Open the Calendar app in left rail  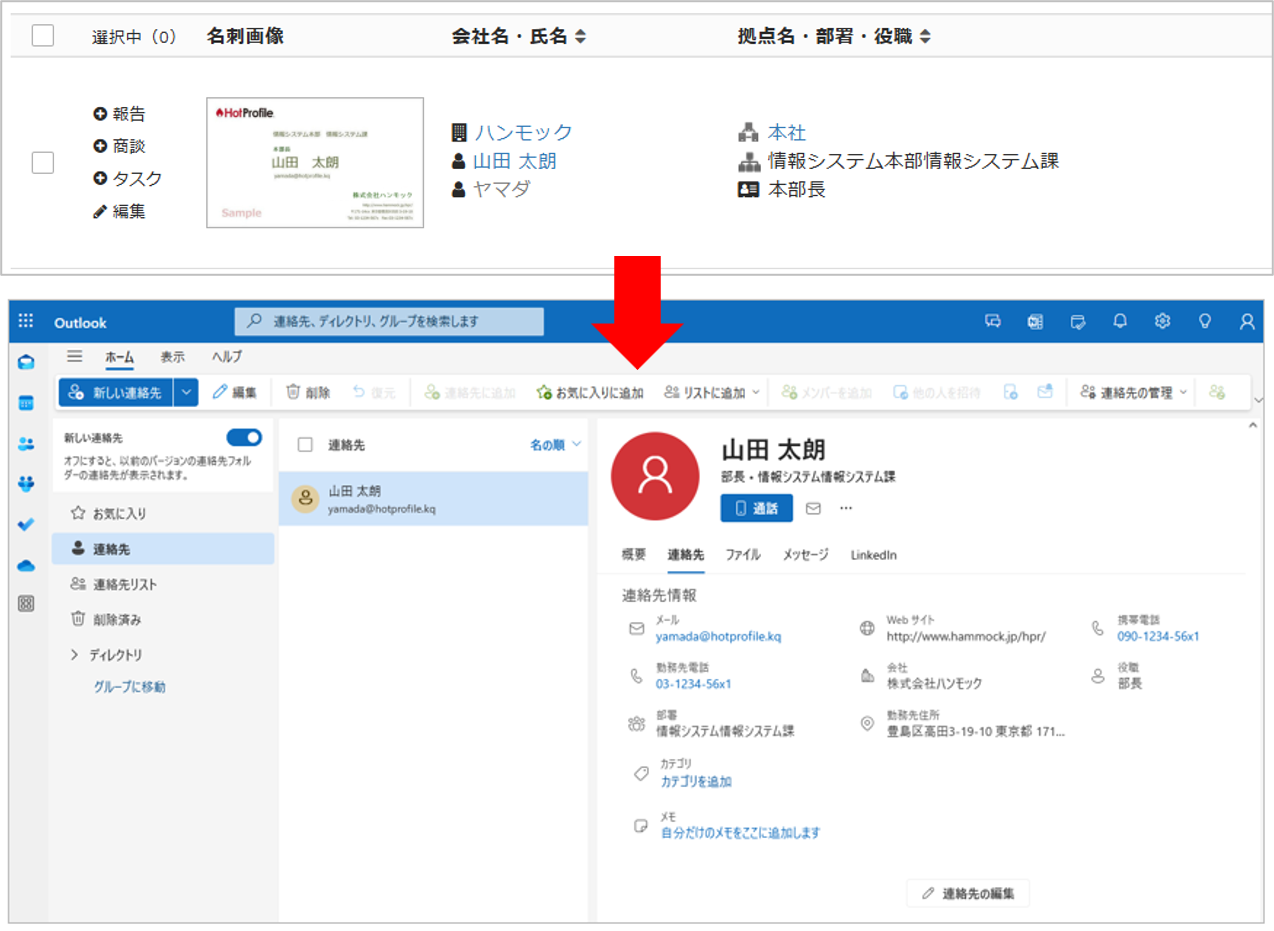tap(27, 403)
